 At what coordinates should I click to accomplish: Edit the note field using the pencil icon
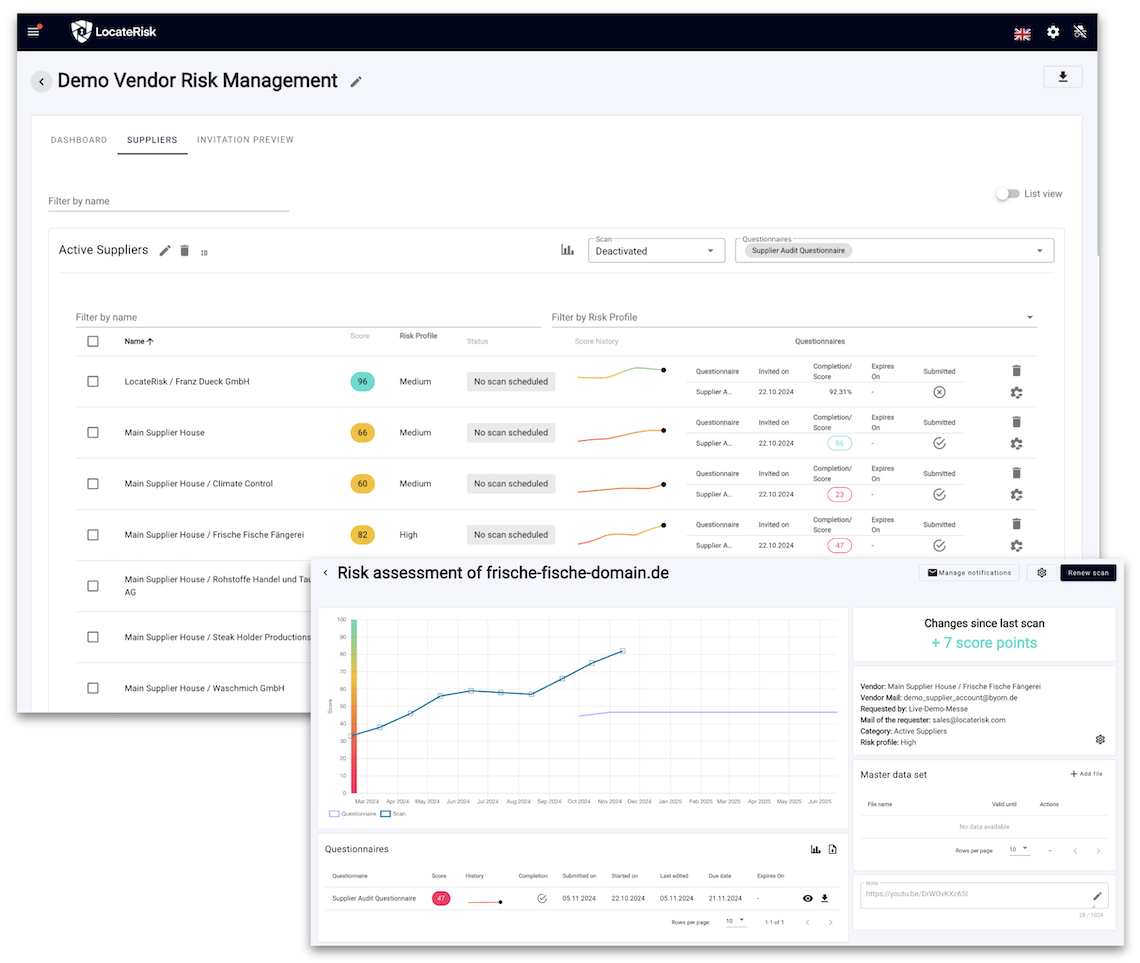(1097, 895)
